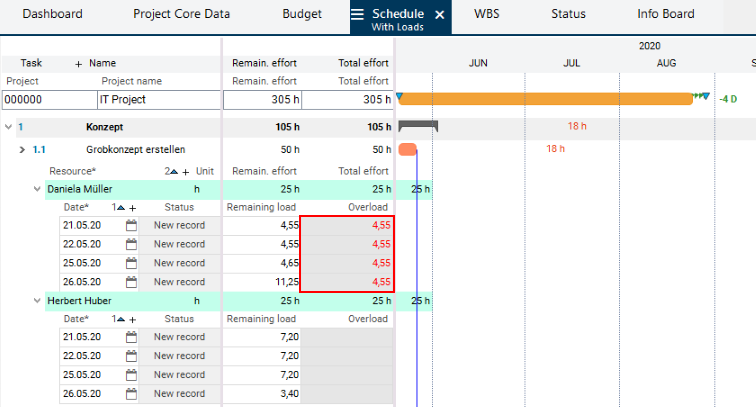Select the orange IT Project Gantt bar
Viewport: 756px width, 407px height.
point(545,99)
